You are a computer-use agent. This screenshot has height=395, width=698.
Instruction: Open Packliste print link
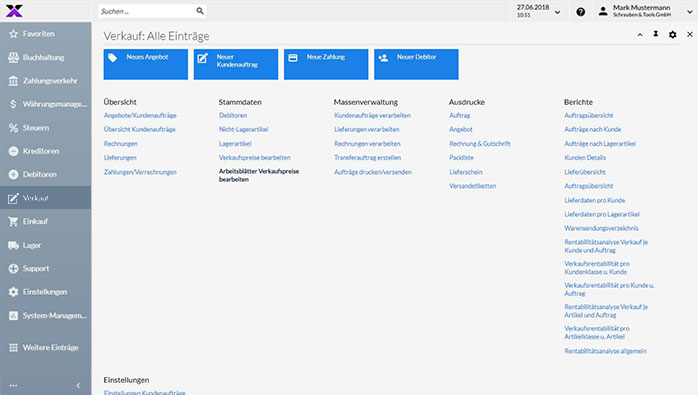462,158
